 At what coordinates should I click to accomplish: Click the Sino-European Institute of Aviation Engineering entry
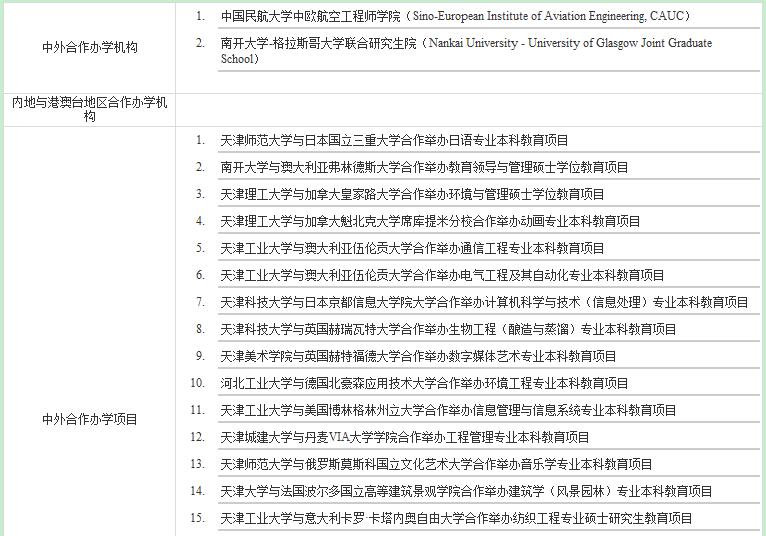coord(455,16)
